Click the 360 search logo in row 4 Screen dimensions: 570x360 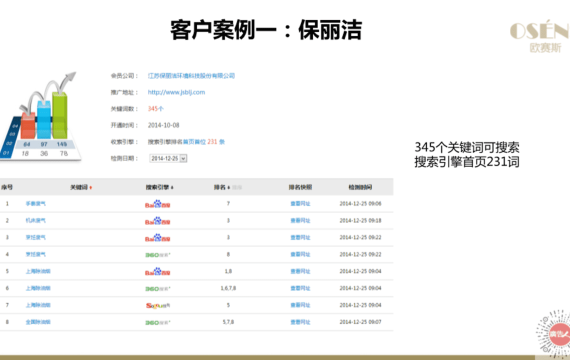pyautogui.click(x=158, y=255)
